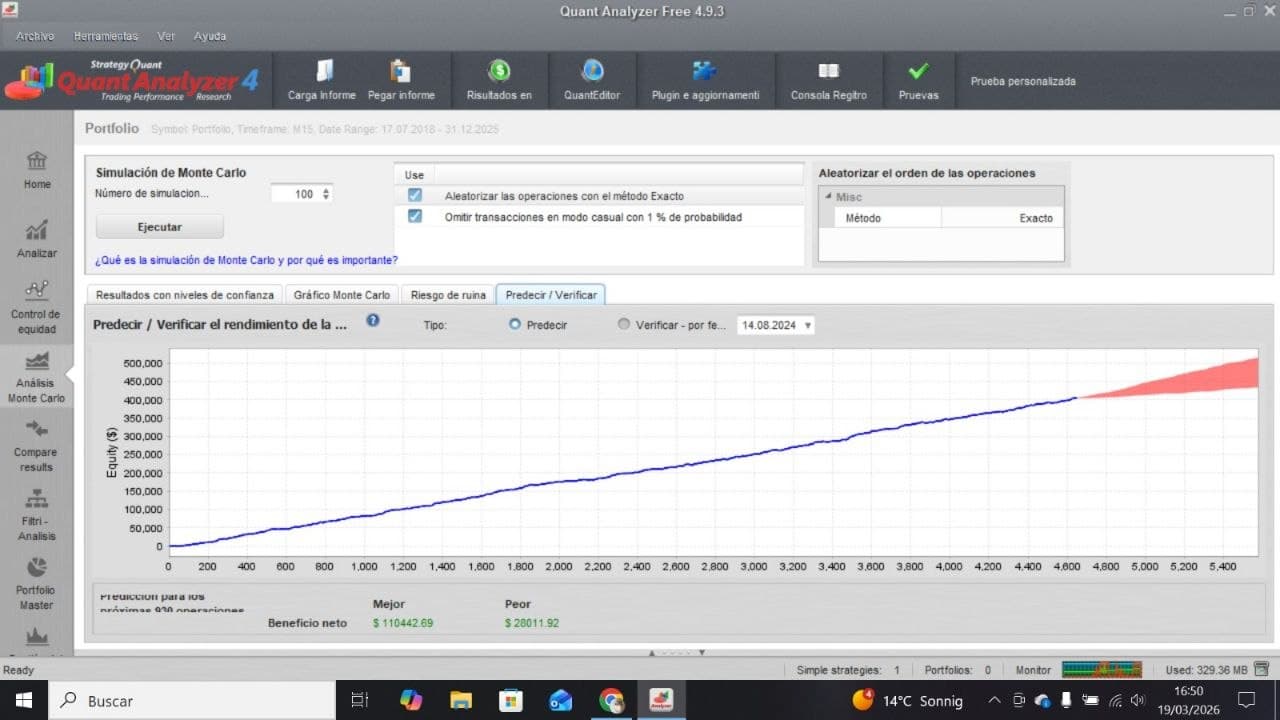This screenshot has width=1280, height=720.
Task: Click the Used: 329.36 MB status text
Action: (x=1206, y=670)
